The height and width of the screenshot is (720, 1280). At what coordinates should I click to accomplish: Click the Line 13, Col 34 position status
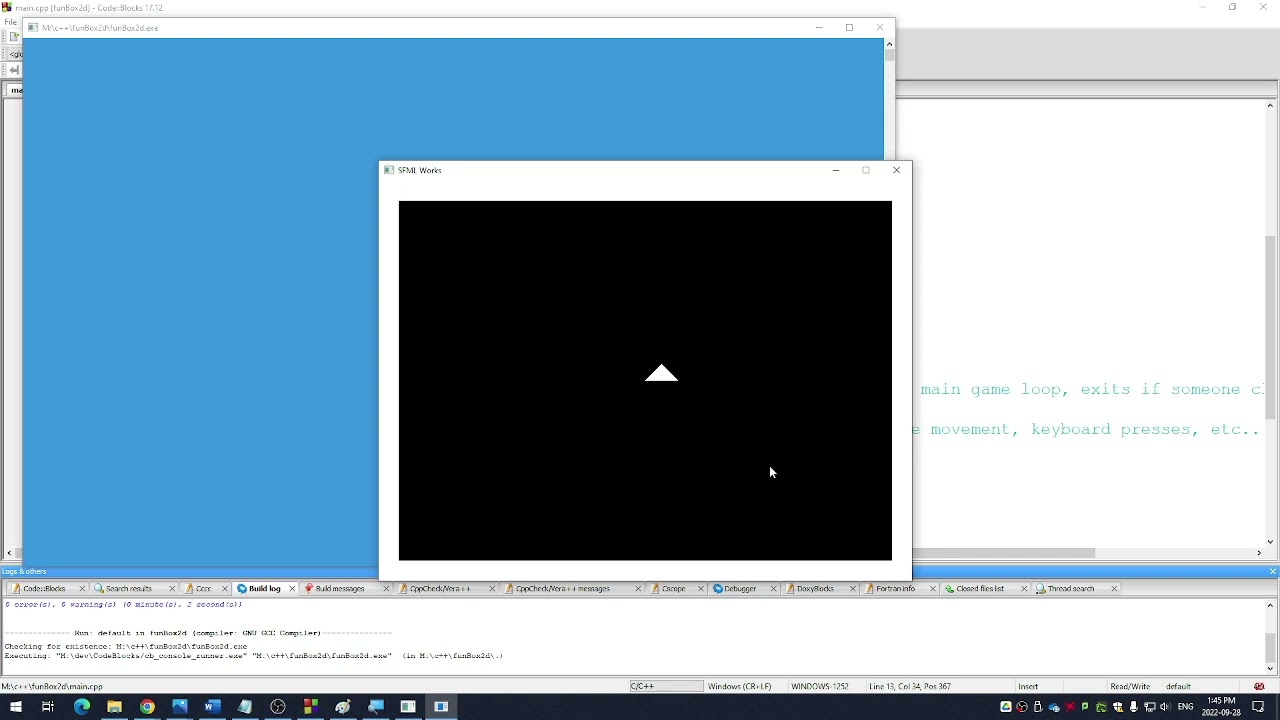click(910, 687)
